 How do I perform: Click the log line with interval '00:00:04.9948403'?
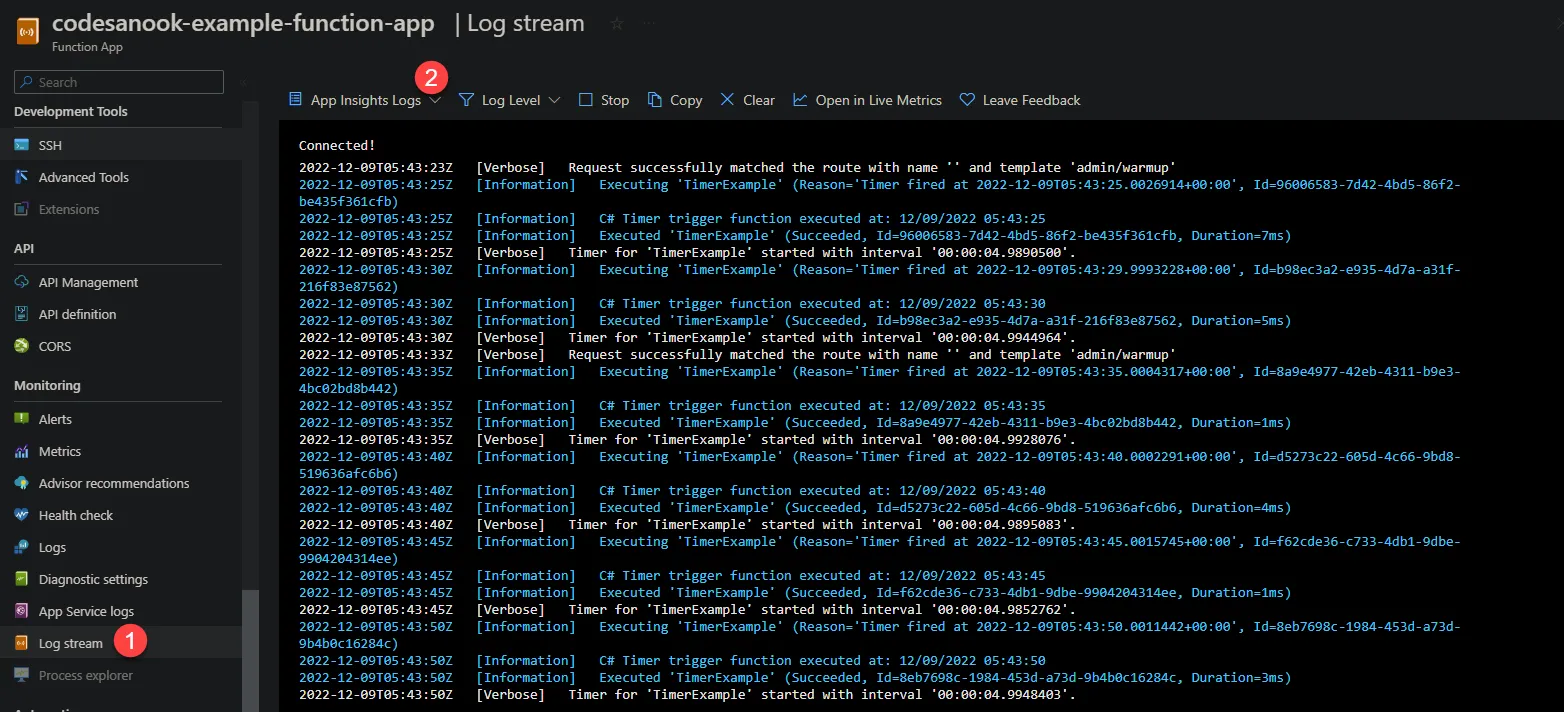pos(687,695)
